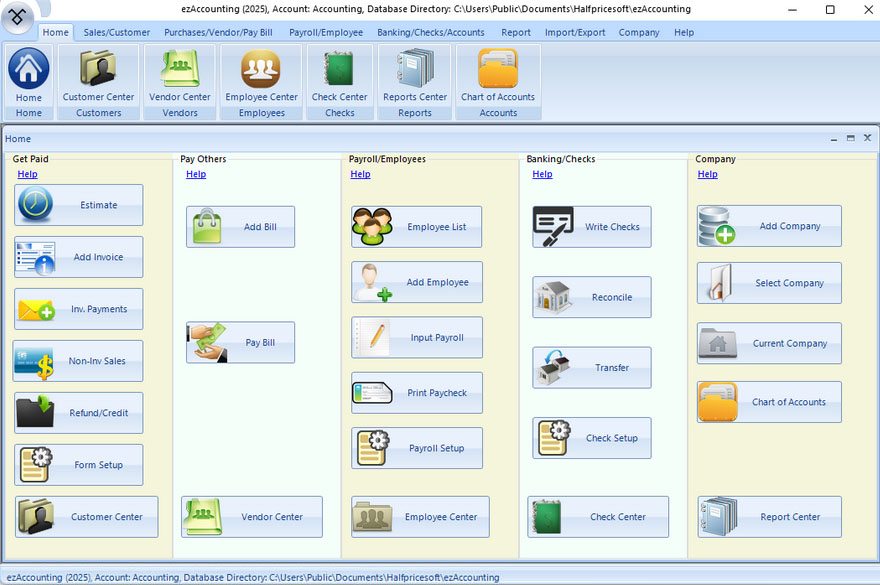Switch to the Company ribbon tab
The image size is (880, 585).
(639, 33)
